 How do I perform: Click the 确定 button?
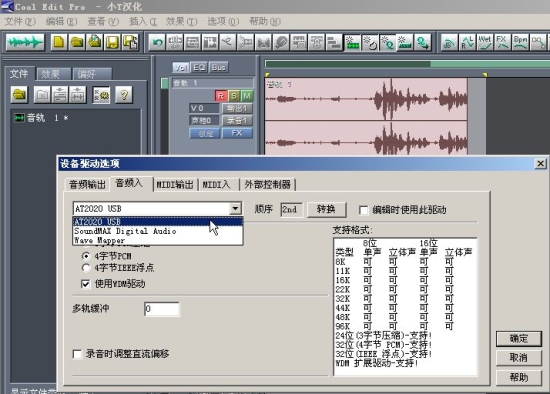519,339
